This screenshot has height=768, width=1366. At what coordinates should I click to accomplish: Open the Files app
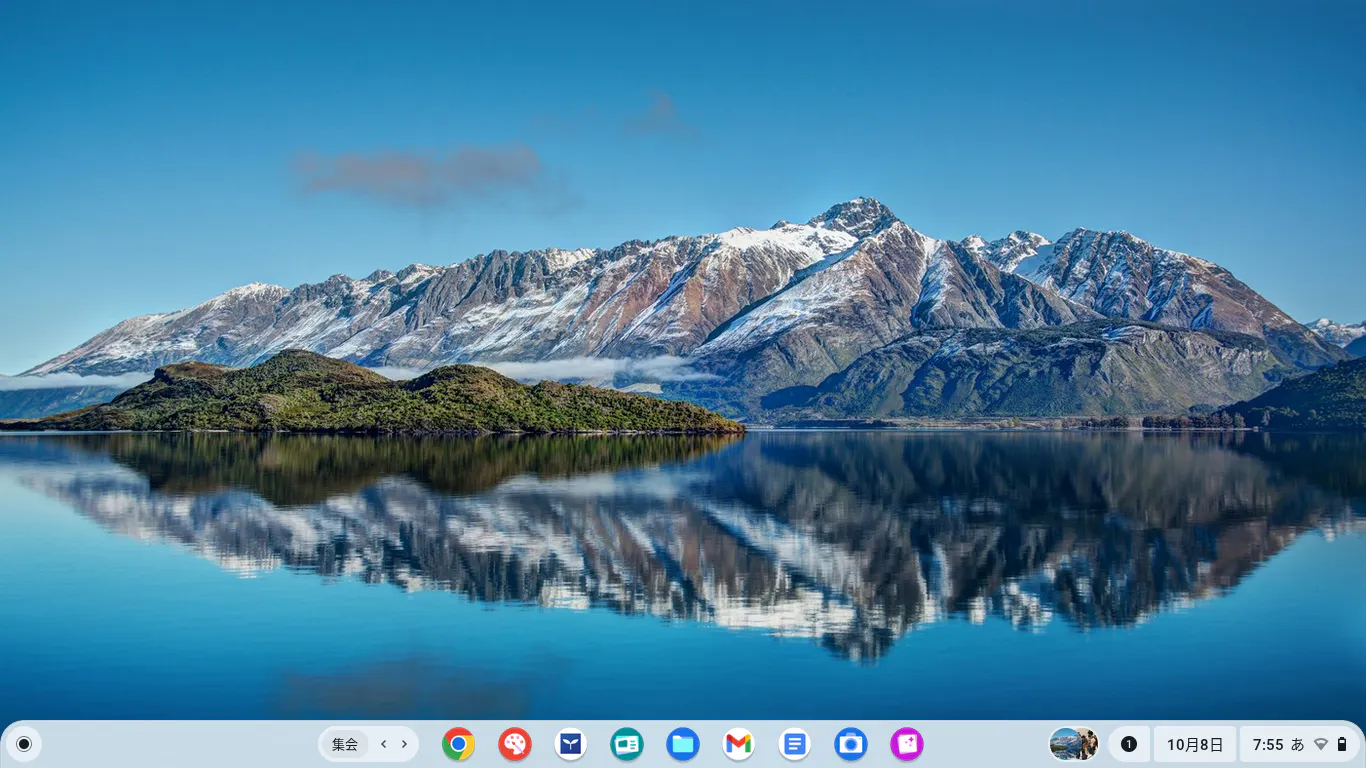point(683,744)
